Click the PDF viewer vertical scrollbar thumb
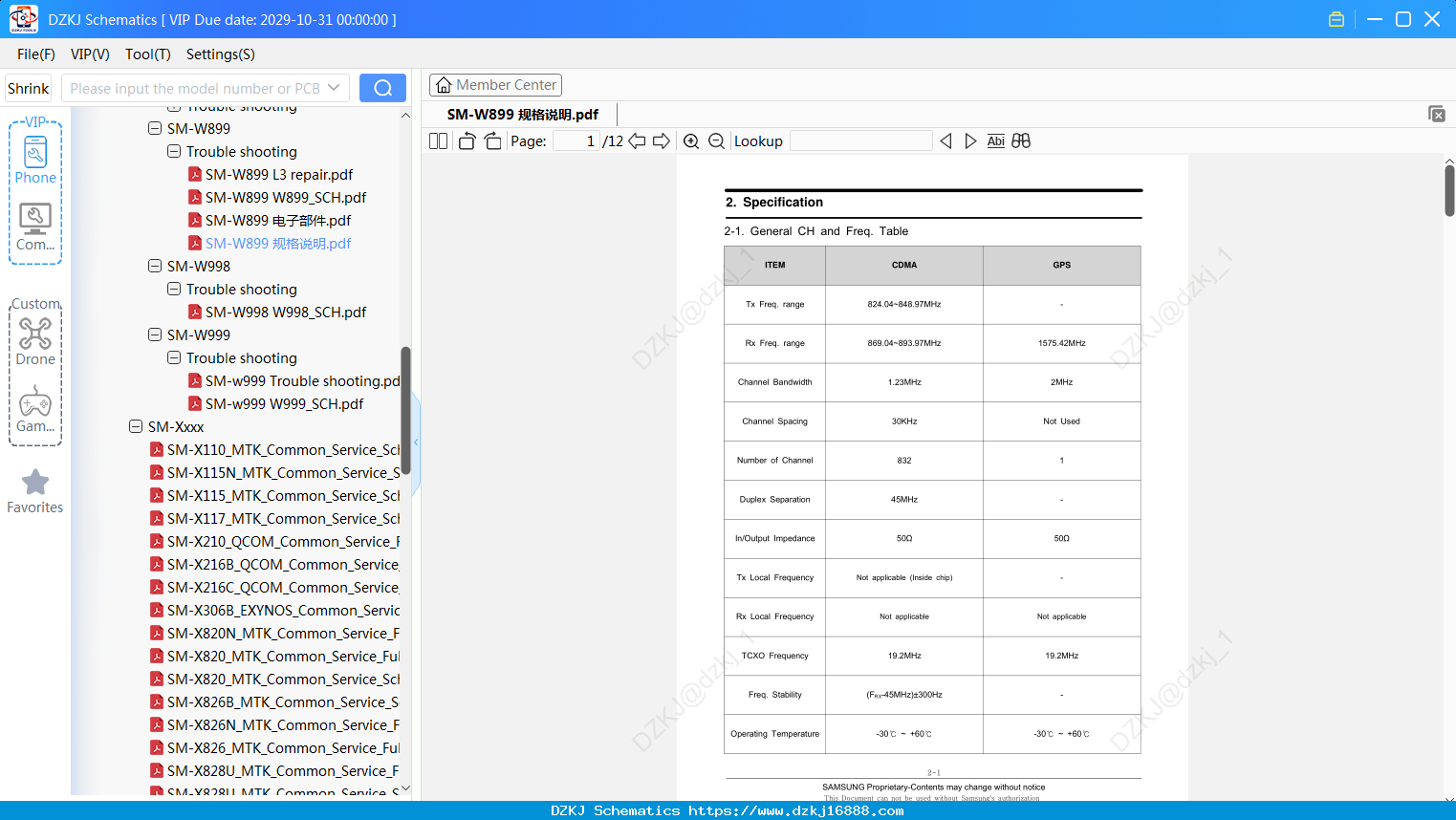Image resolution: width=1456 pixels, height=820 pixels. [x=1449, y=191]
